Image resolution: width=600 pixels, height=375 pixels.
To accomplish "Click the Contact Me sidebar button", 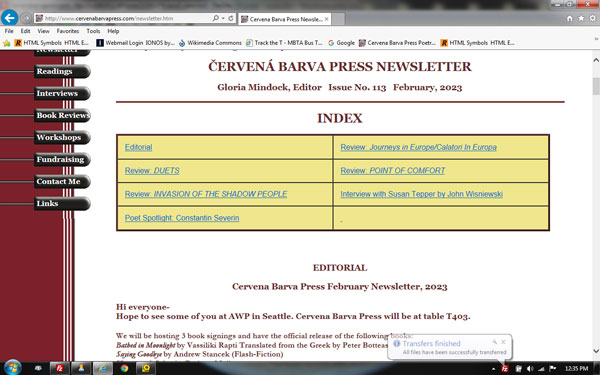I will [x=62, y=181].
